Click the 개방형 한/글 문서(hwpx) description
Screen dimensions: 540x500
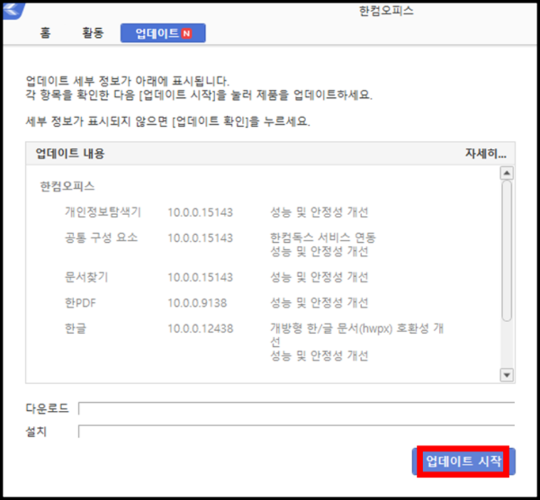357,335
